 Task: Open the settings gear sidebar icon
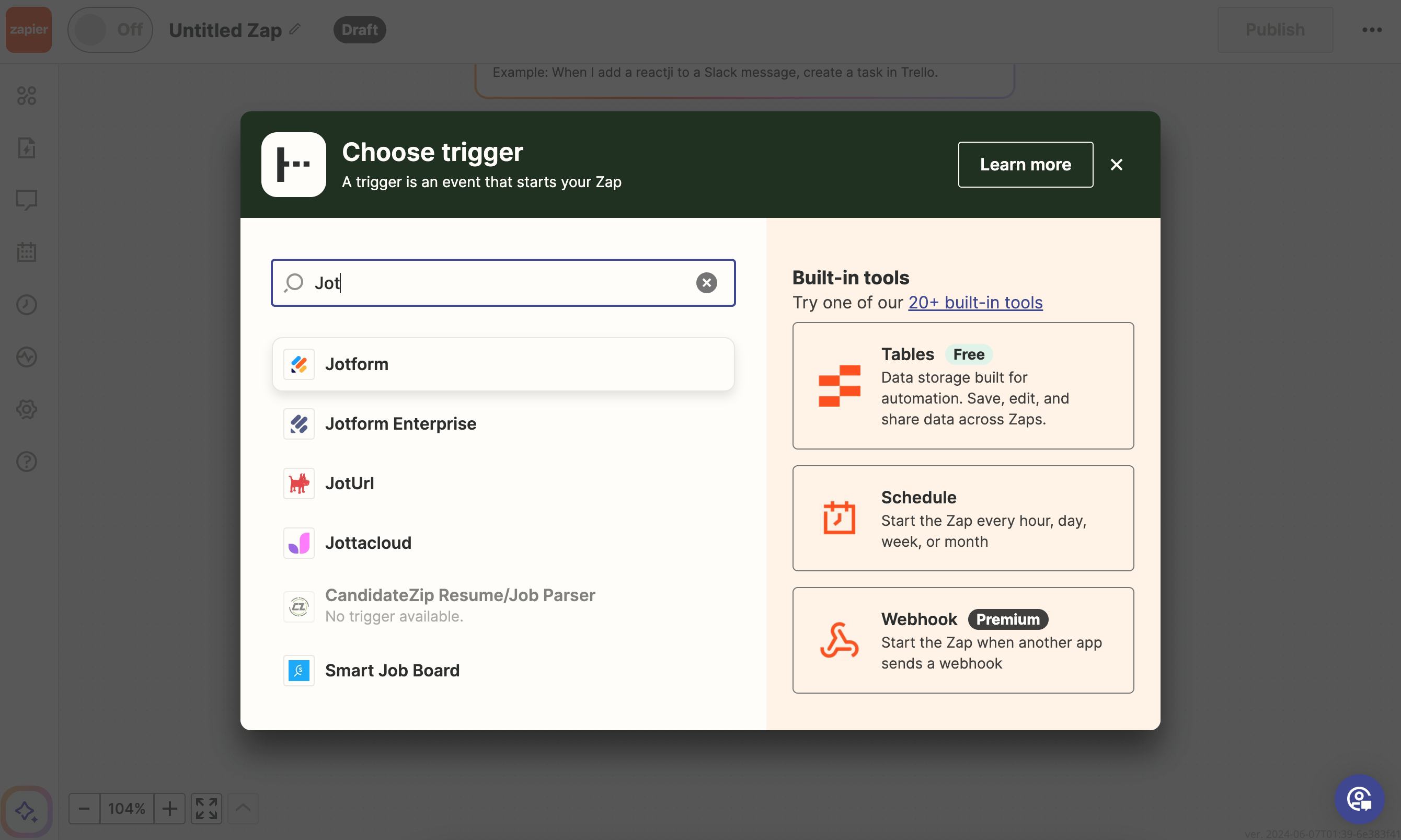click(27, 409)
